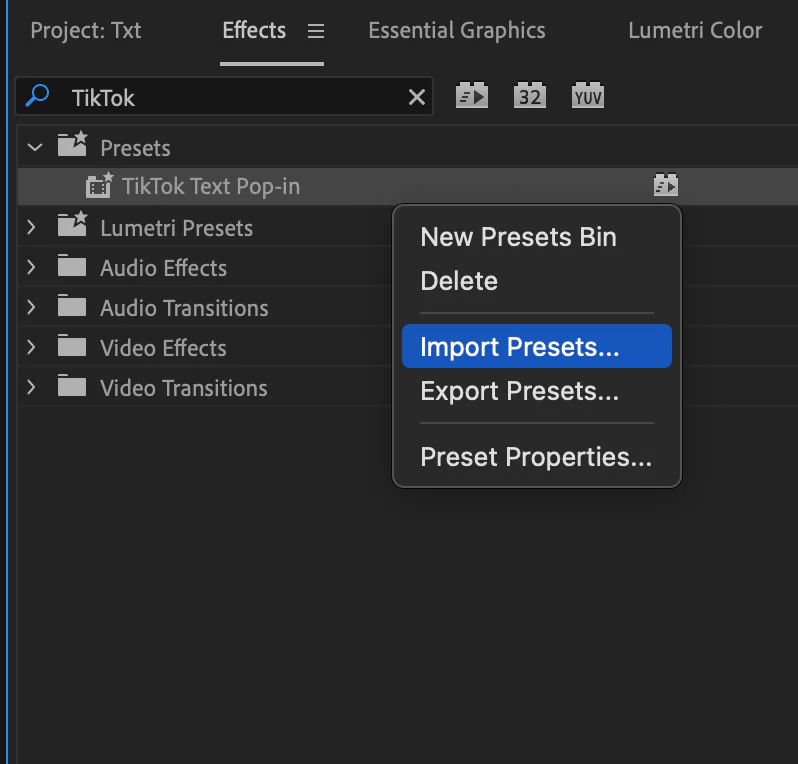Click the effects search input field
Image resolution: width=798 pixels, height=764 pixels.
coord(230,97)
